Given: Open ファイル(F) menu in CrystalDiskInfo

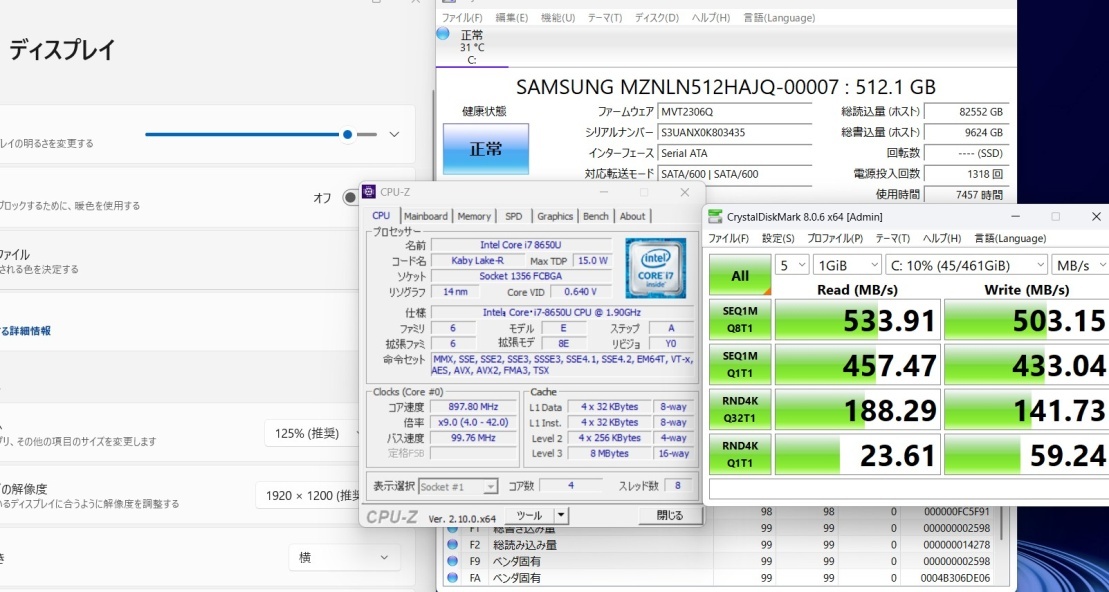Looking at the screenshot, I should [462, 18].
